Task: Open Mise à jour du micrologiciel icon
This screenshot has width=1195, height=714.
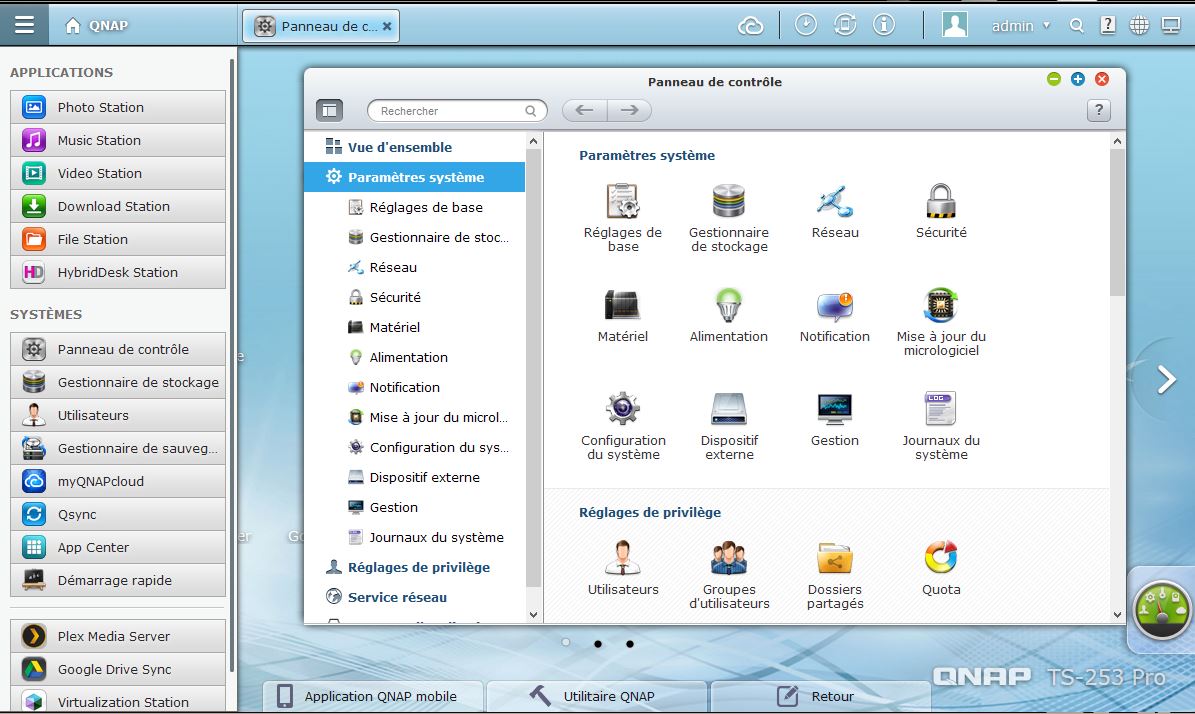Action: coord(941,305)
